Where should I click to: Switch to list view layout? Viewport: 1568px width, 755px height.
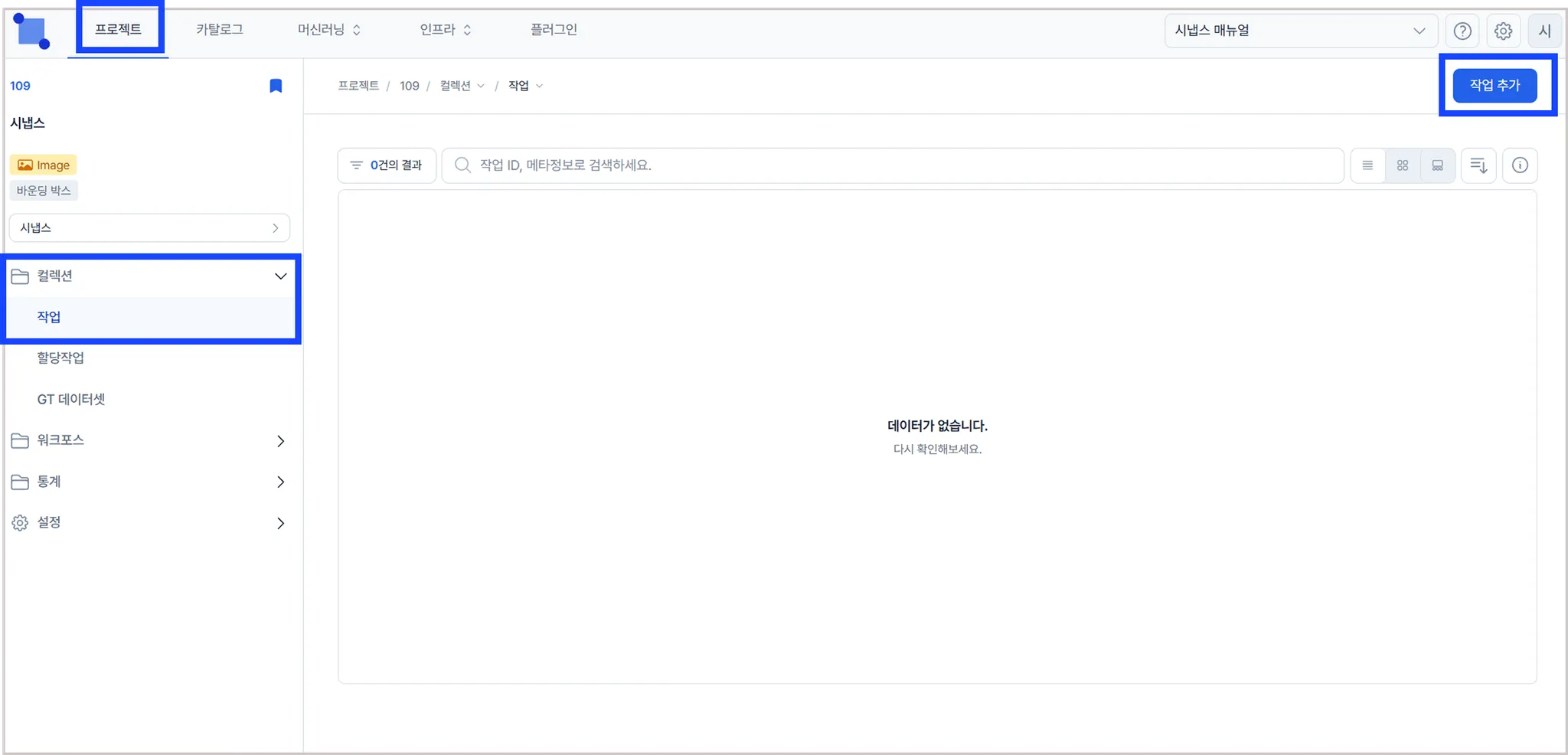point(1367,165)
